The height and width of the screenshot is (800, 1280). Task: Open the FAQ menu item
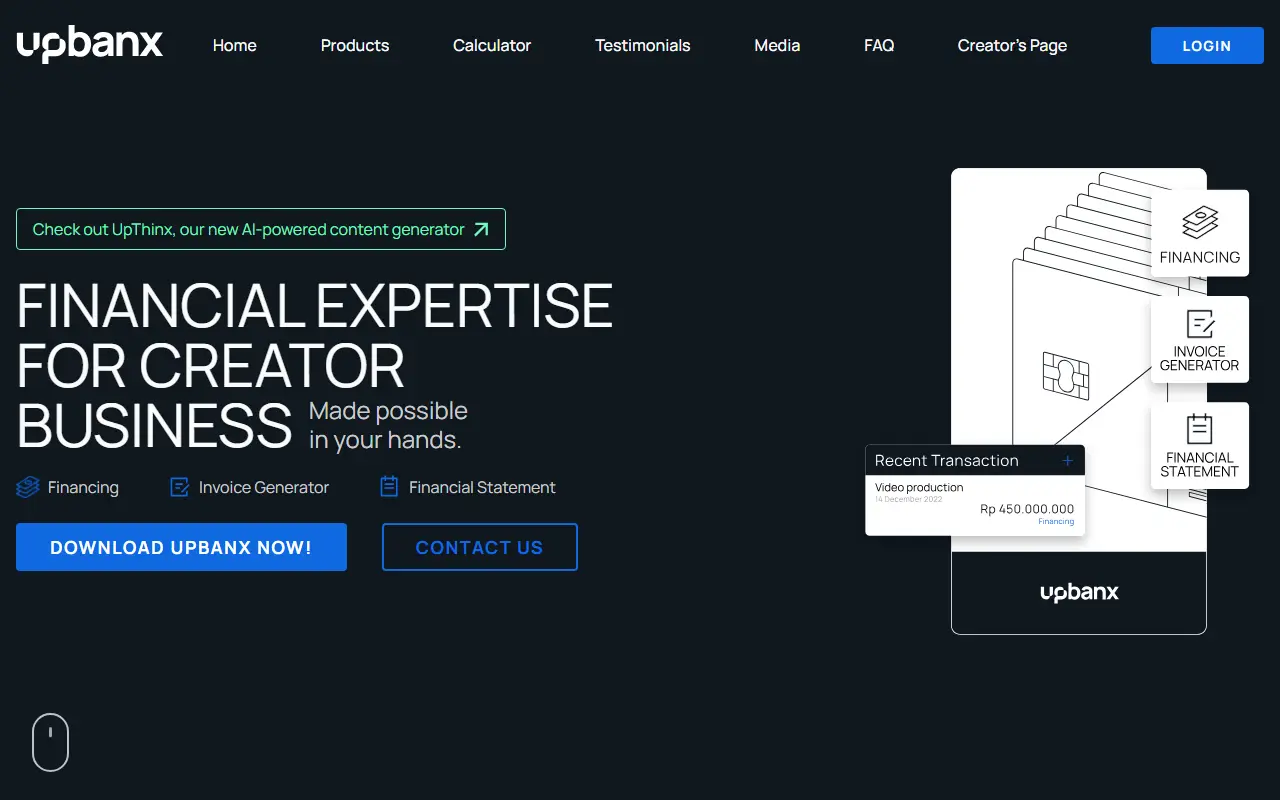click(x=879, y=45)
